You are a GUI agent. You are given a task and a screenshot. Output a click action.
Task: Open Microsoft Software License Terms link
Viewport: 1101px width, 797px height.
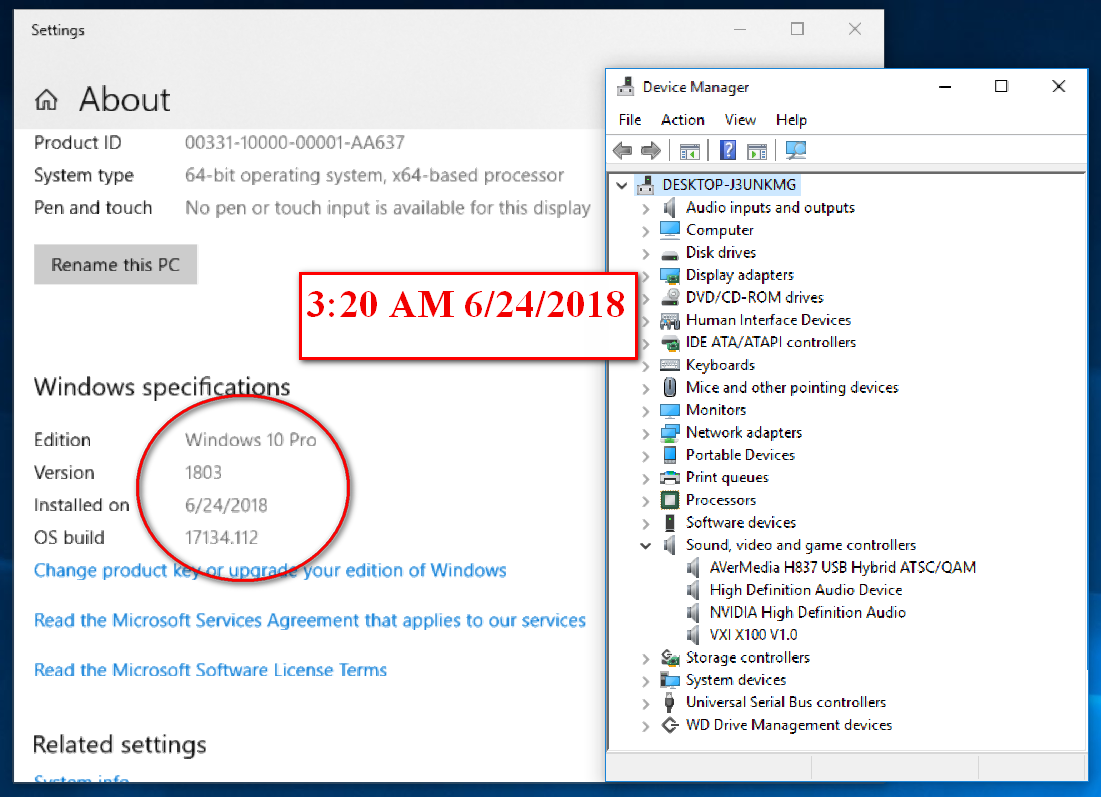pyautogui.click(x=211, y=670)
